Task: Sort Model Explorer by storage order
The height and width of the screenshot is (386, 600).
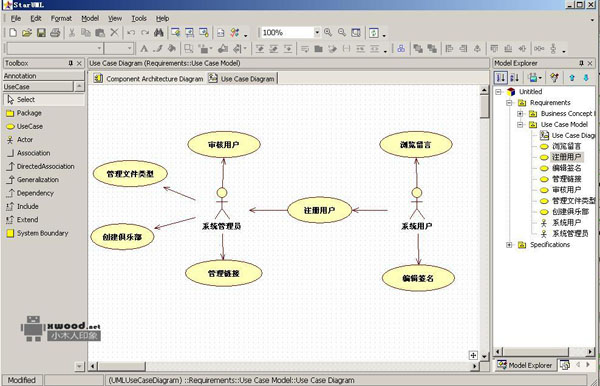Action: pyautogui.click(x=501, y=78)
